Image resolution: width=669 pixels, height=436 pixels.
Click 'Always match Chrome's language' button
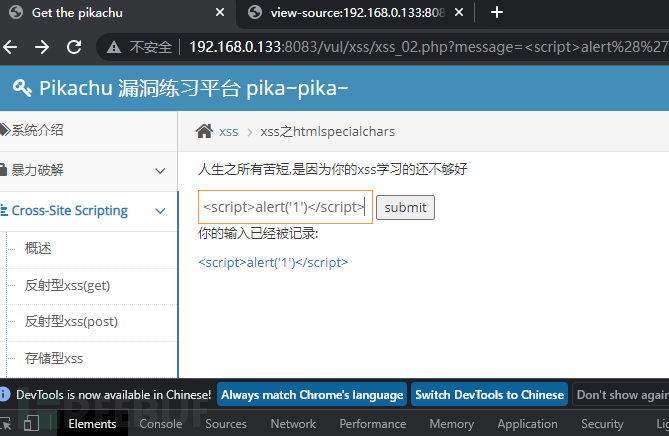312,395
